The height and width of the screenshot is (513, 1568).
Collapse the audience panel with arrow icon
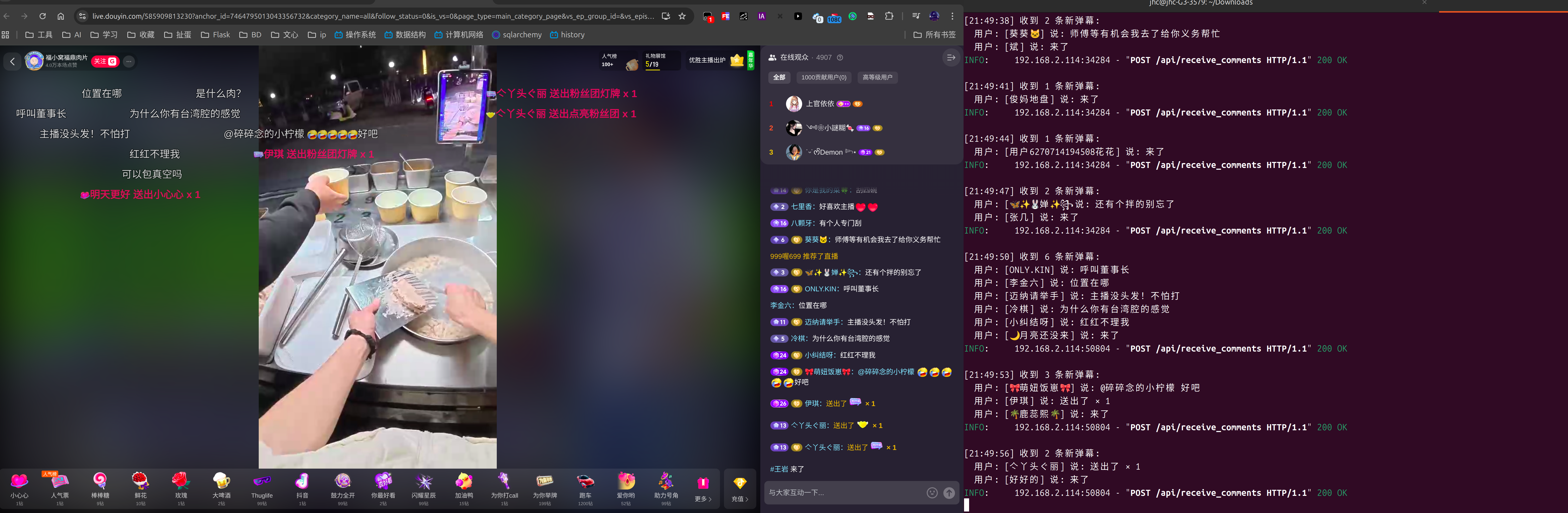950,58
